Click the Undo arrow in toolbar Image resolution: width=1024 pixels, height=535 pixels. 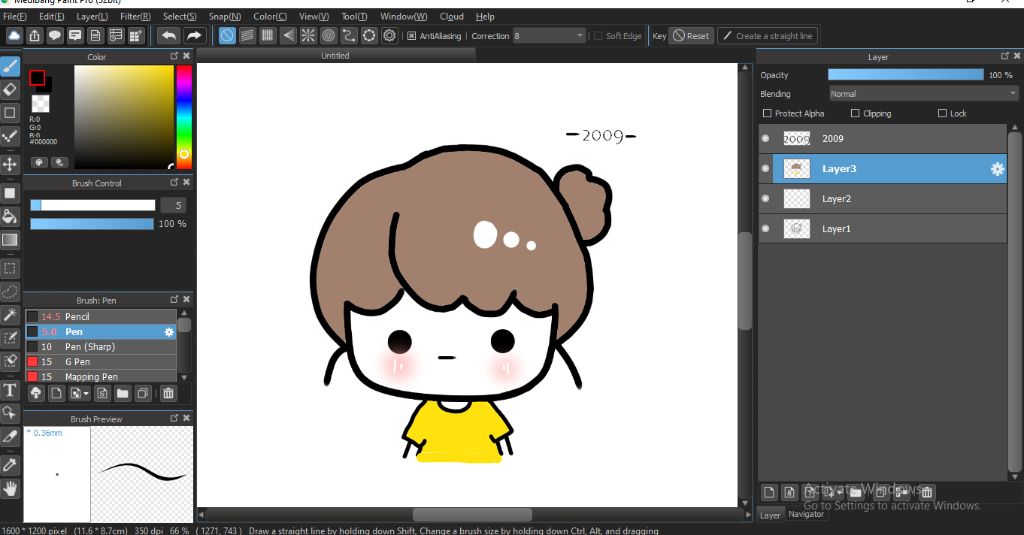pos(169,36)
